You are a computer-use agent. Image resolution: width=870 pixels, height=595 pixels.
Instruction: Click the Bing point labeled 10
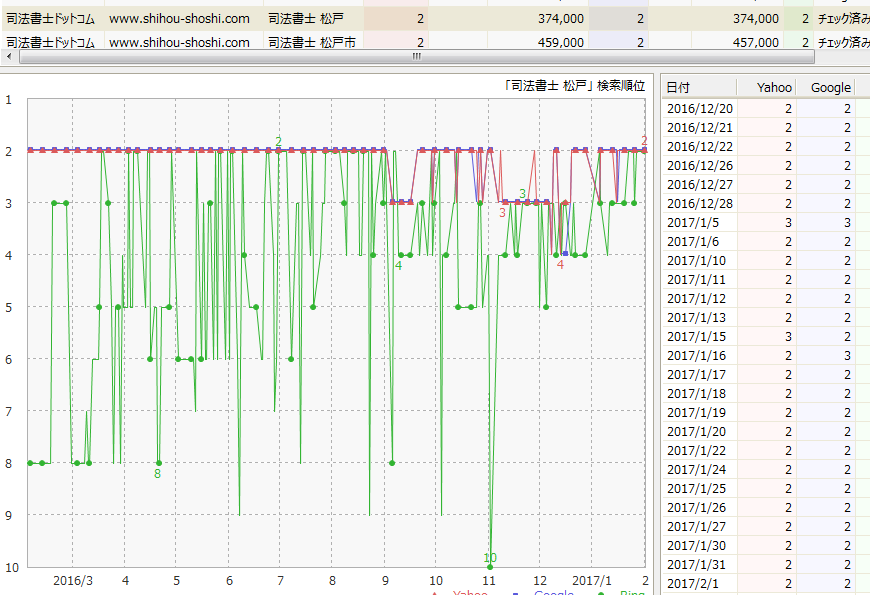point(490,567)
